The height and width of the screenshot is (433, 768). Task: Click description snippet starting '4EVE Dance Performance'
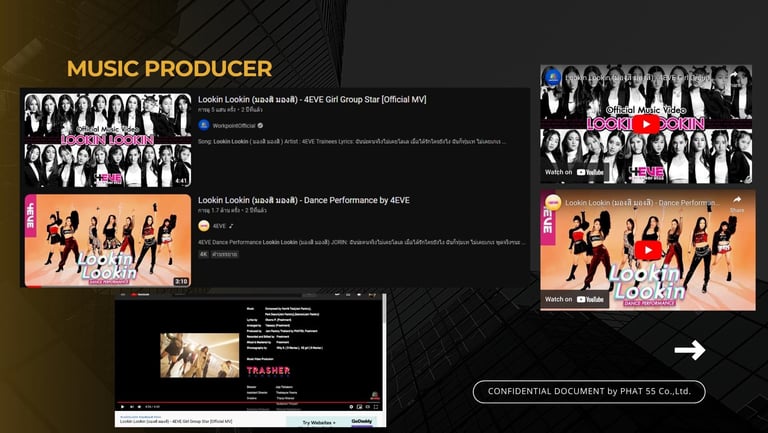pos(362,242)
